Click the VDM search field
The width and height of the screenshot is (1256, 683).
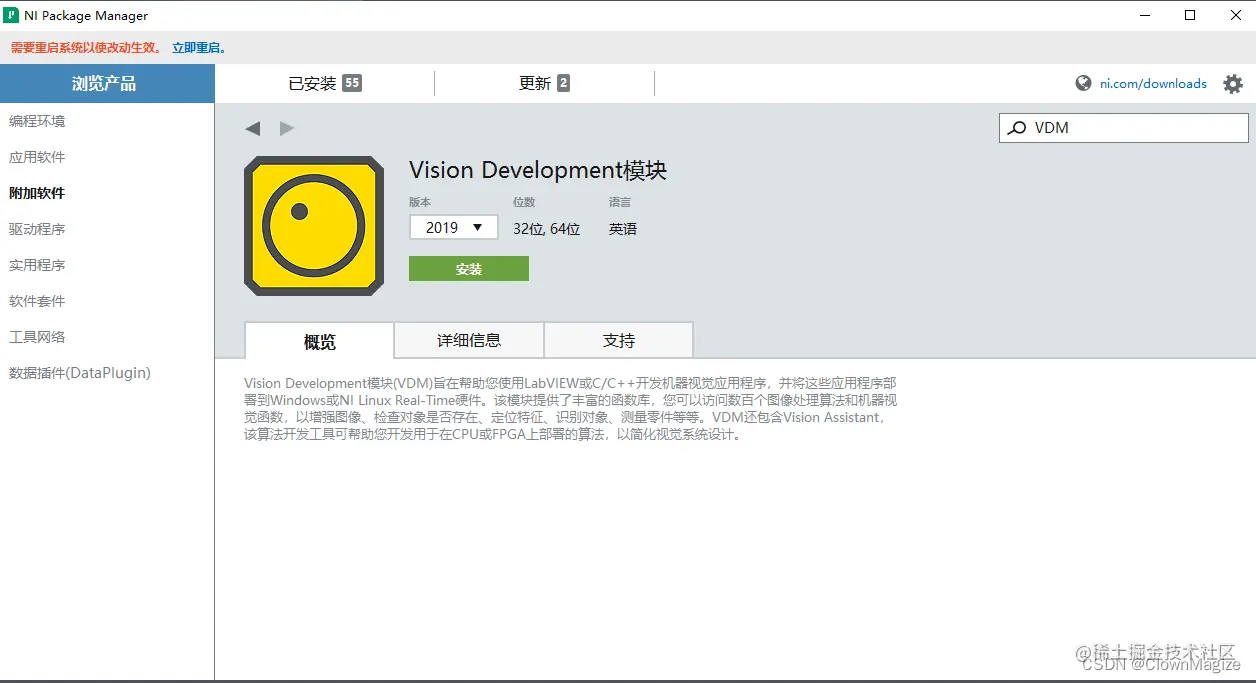1124,128
